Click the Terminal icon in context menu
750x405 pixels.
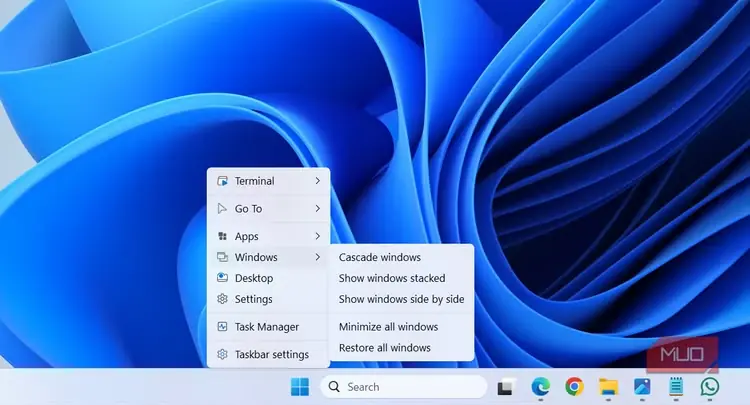pos(222,181)
